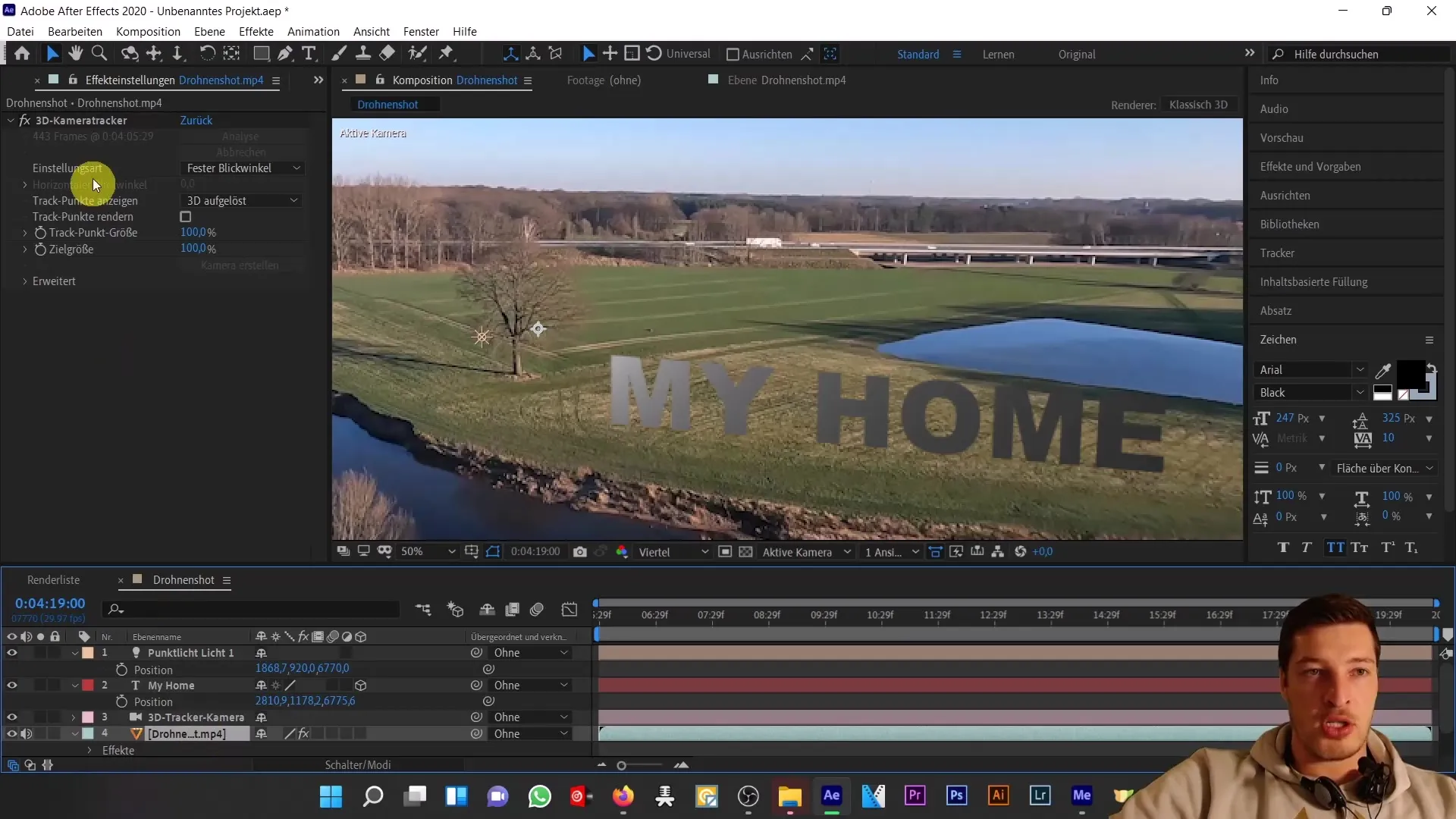The height and width of the screenshot is (819, 1456).
Task: Click the Kamera erstellen button
Action: pyautogui.click(x=239, y=265)
